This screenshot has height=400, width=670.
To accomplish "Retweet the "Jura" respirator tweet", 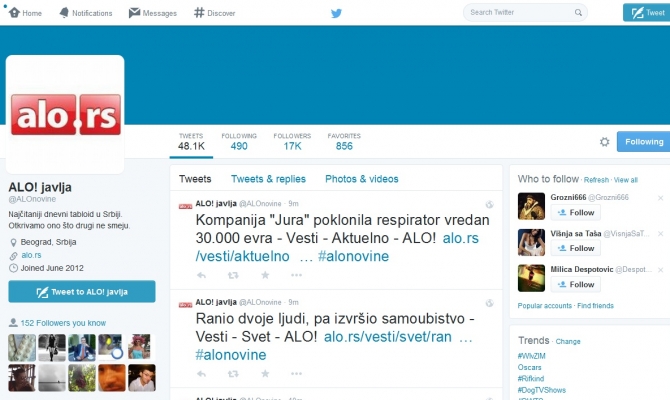I will click(233, 275).
